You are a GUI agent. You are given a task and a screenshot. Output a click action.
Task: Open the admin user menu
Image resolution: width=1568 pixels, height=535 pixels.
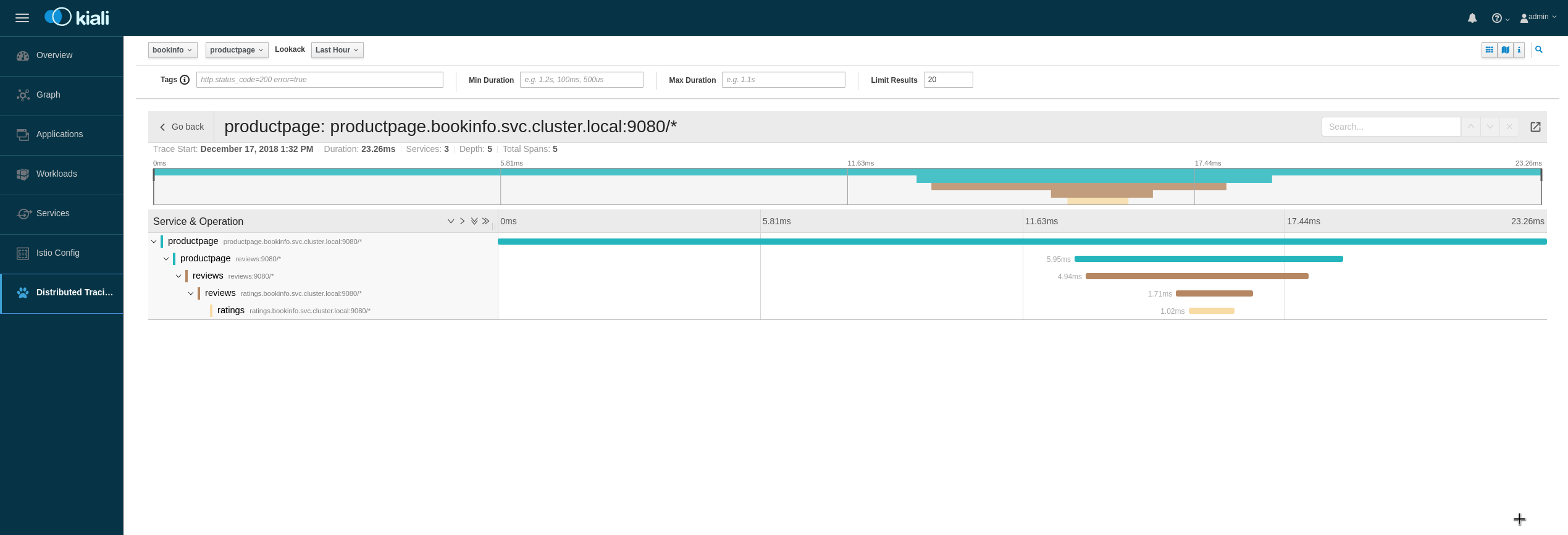tap(1538, 17)
